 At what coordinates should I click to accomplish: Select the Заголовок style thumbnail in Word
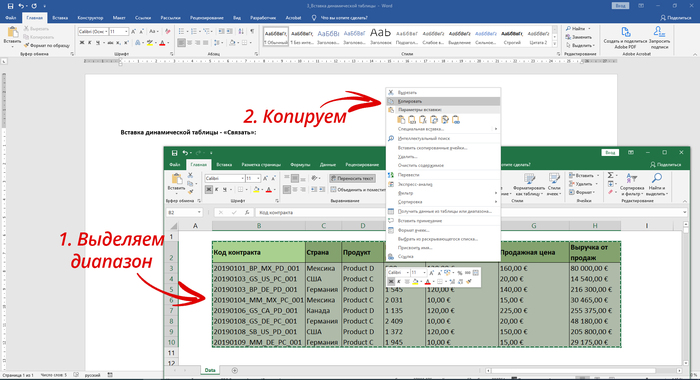pos(380,36)
